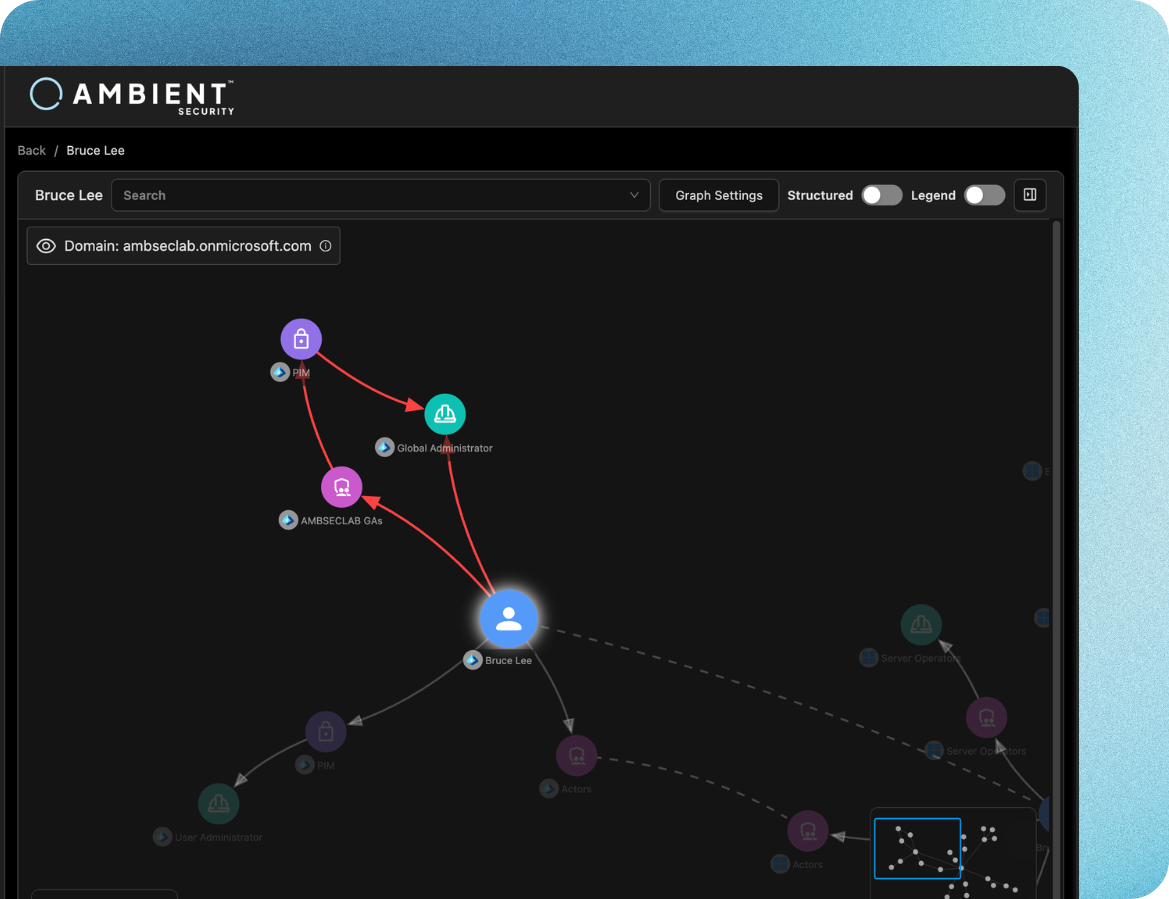The width and height of the screenshot is (1169, 899).
Task: Click the domain ambseclab.onmicrosoft.com label
Action: (x=188, y=246)
